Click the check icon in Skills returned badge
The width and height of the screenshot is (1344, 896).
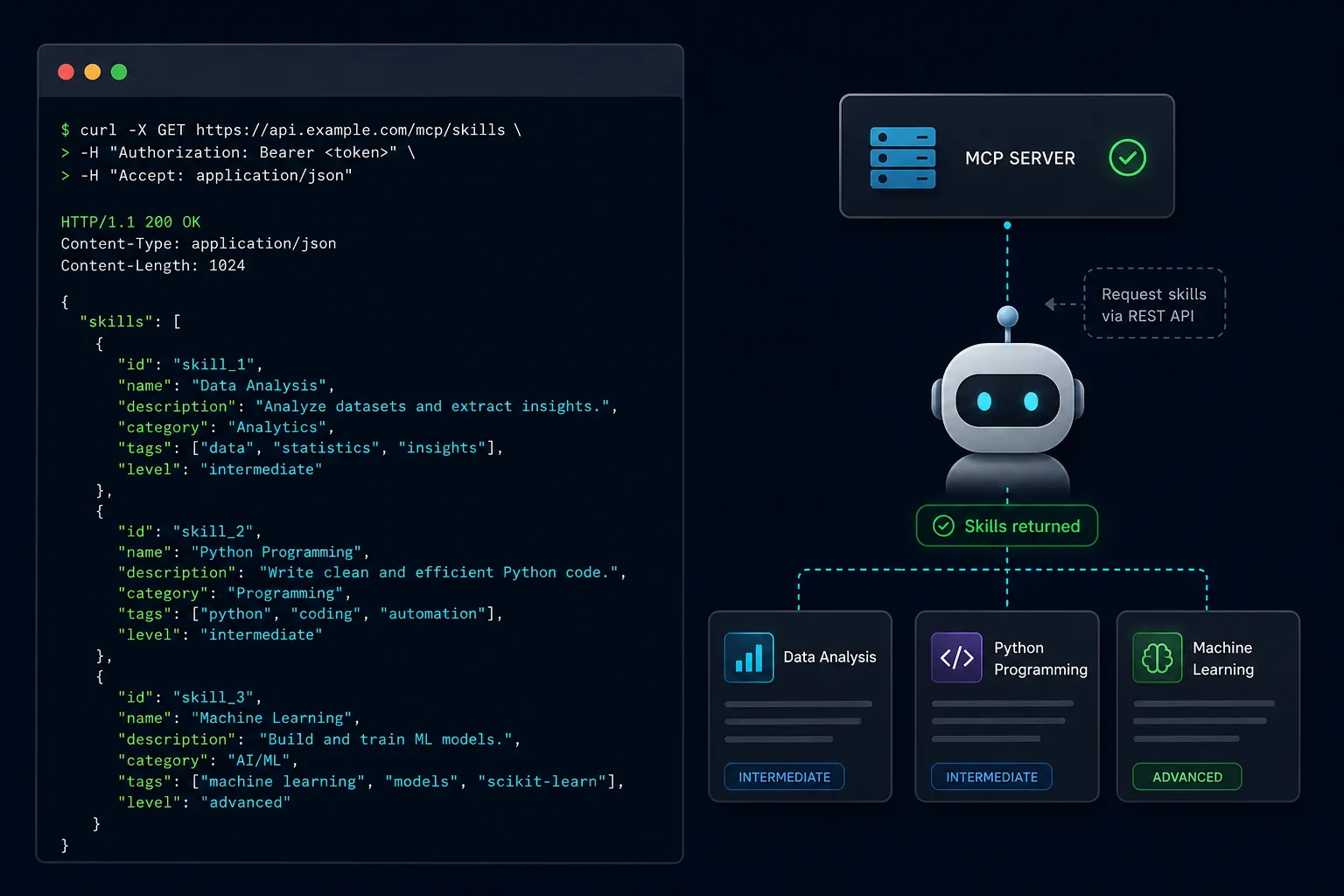[x=943, y=526]
